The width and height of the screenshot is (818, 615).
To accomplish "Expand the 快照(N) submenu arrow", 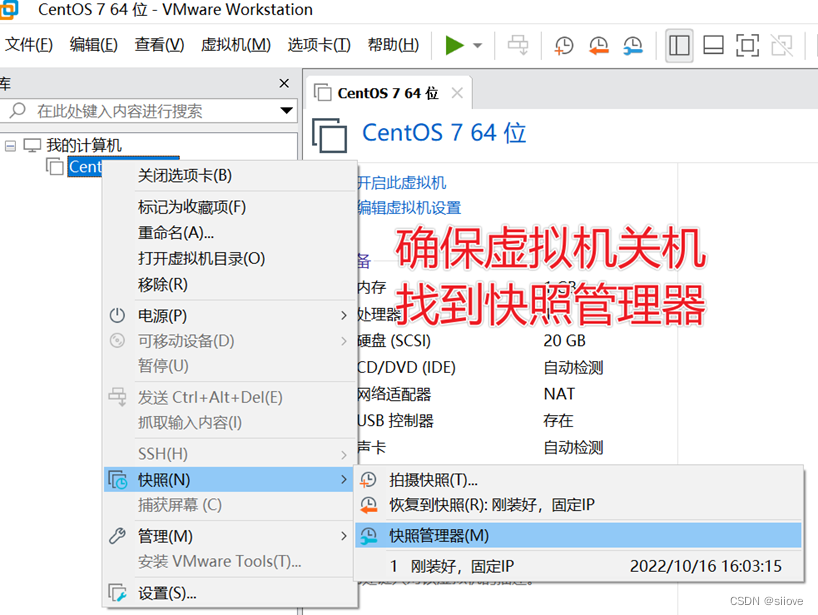I will point(343,479).
